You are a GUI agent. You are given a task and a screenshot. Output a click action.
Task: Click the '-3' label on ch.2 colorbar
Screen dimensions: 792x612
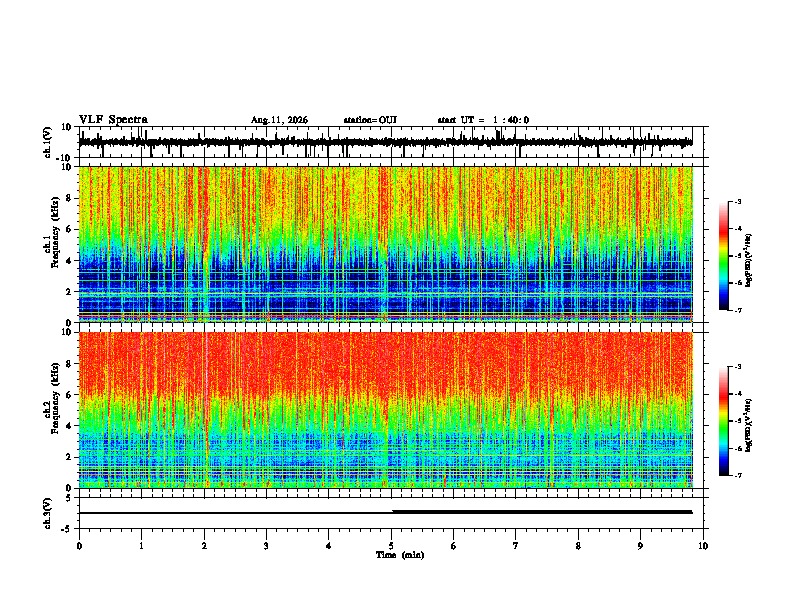pos(737,367)
